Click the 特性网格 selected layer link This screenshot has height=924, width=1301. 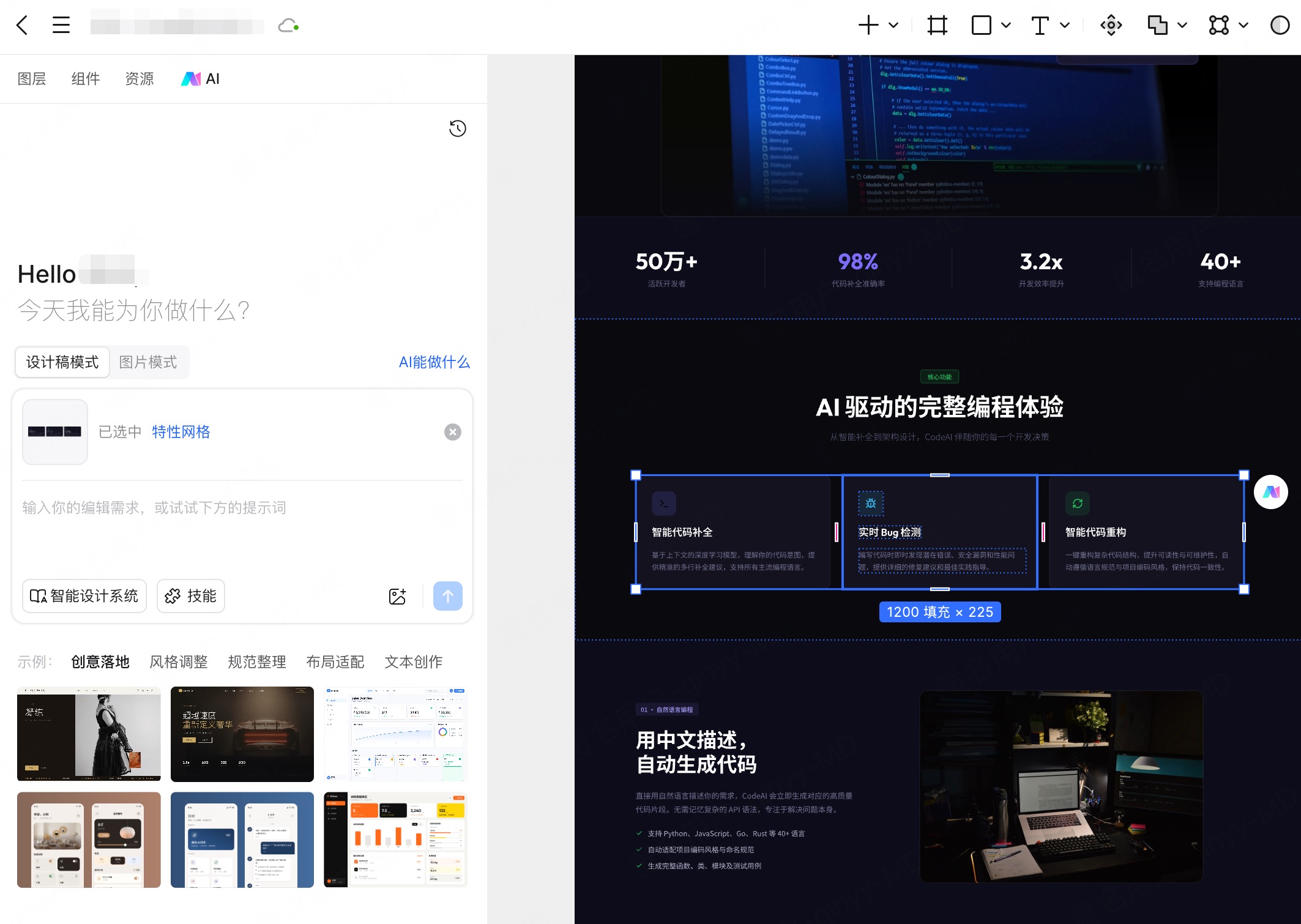tap(181, 432)
